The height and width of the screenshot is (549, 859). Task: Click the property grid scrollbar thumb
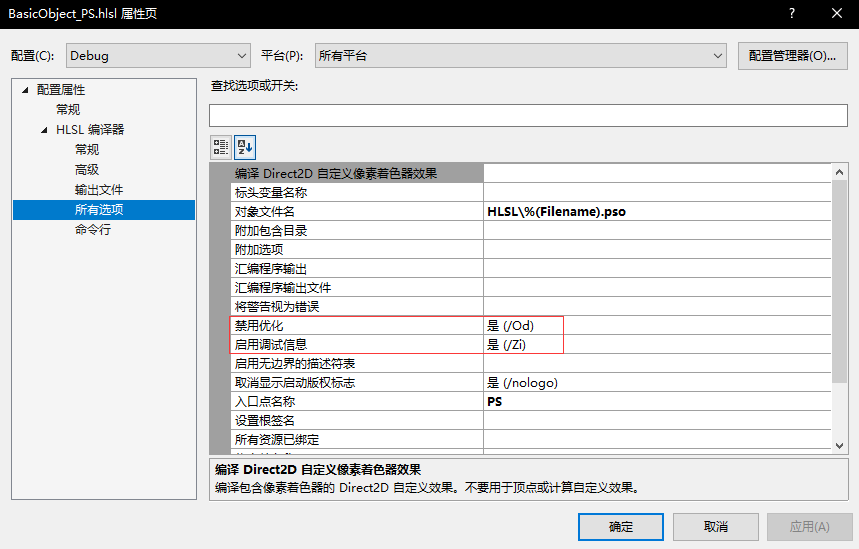point(839,282)
